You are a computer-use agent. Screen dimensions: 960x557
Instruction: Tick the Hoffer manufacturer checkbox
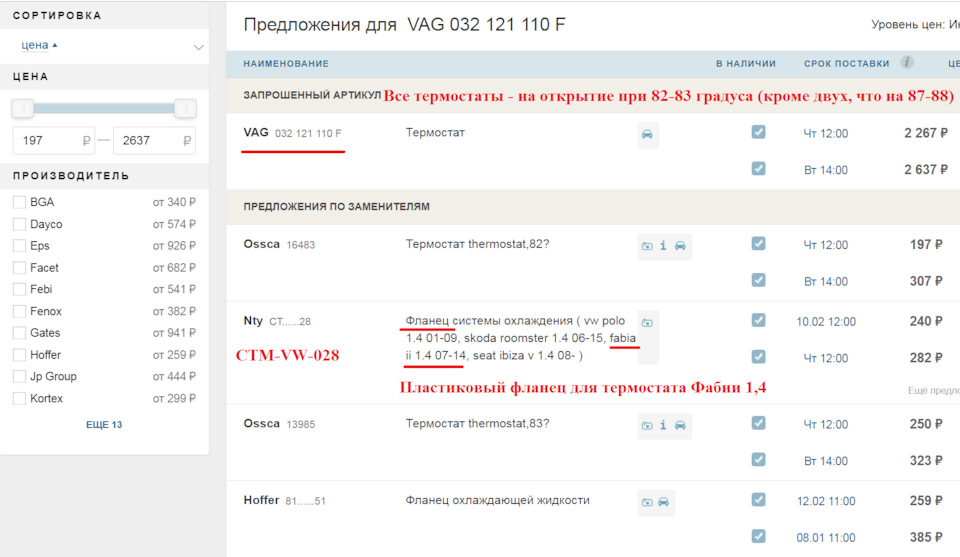coord(20,354)
